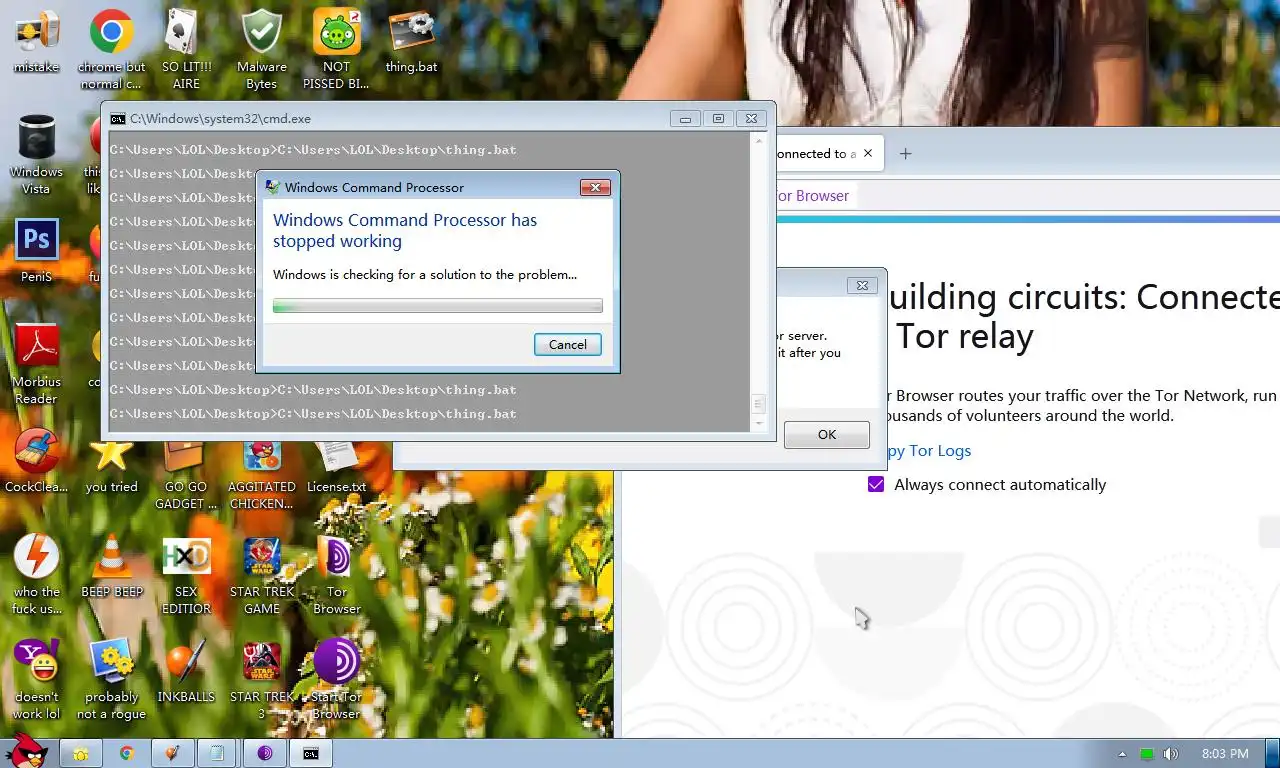
Task: Click the green network tray icon
Action: point(1147,754)
